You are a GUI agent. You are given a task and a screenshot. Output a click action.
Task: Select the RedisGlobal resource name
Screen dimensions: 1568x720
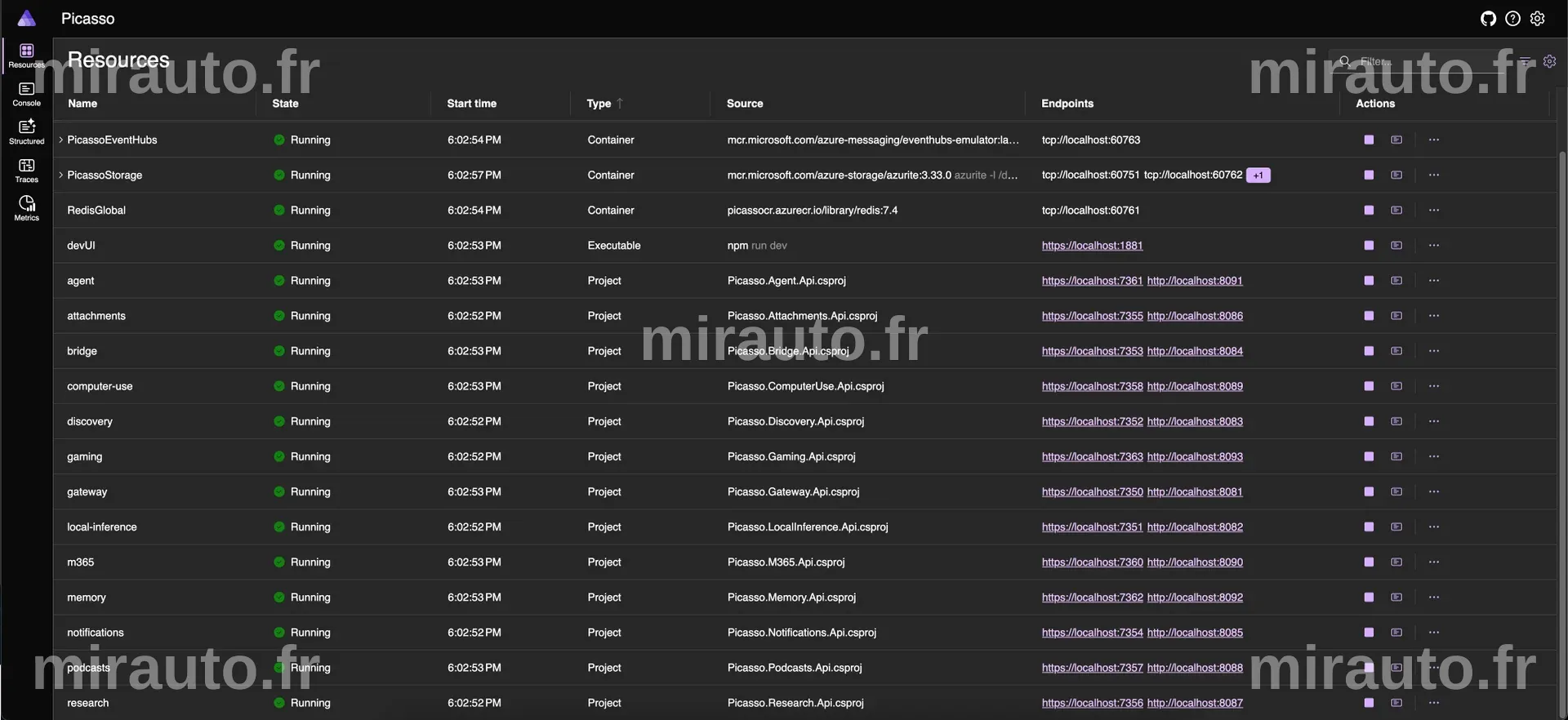[x=96, y=210]
